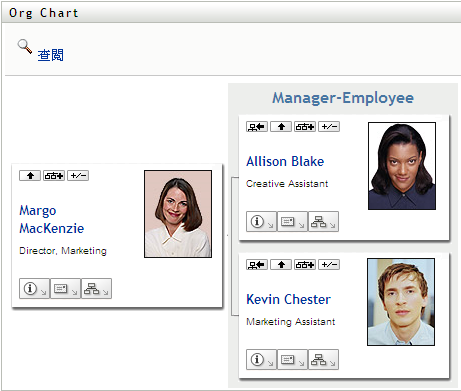Open Allison Blake's info icon menu
Screen dimensions: 461x391
click(x=261, y=221)
